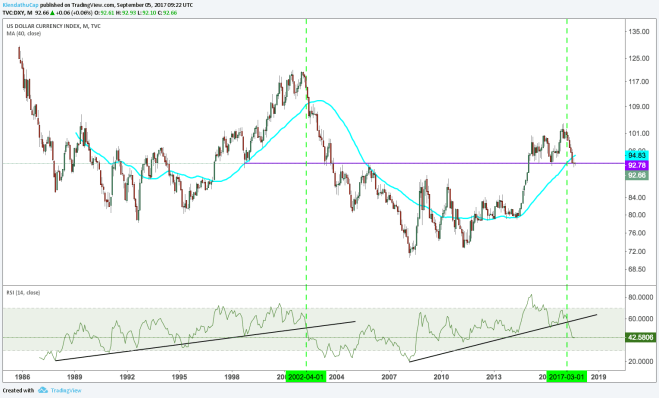Click the 135.00 price axis label
The height and width of the screenshot is (398, 659).
click(x=638, y=32)
